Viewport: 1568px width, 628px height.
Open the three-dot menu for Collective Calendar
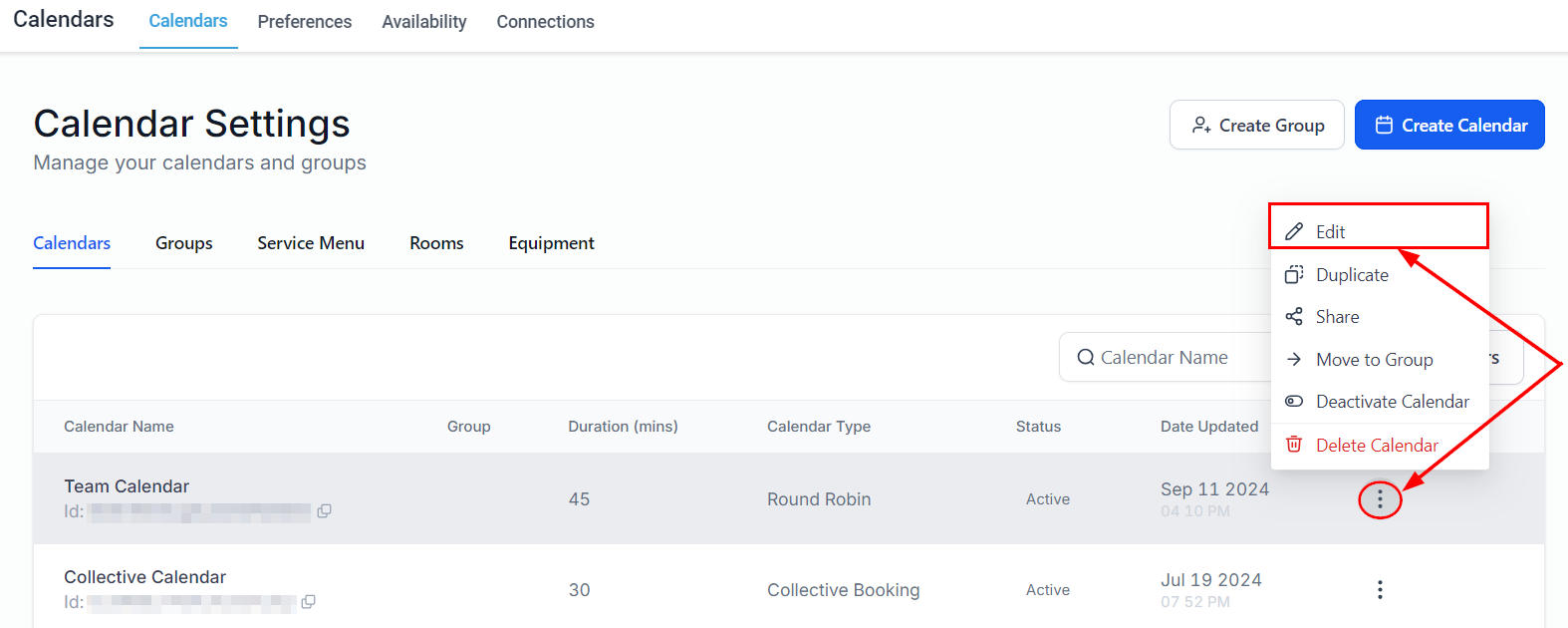click(x=1380, y=590)
